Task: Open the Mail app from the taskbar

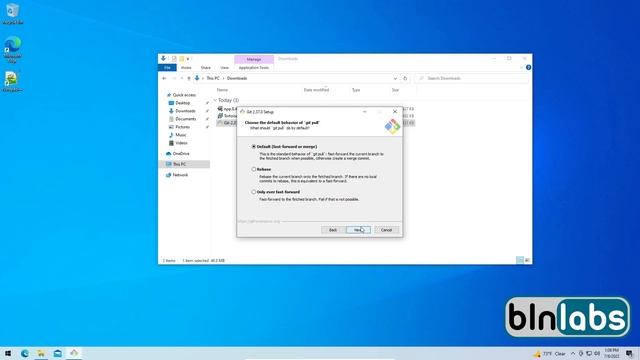Action: (58, 353)
